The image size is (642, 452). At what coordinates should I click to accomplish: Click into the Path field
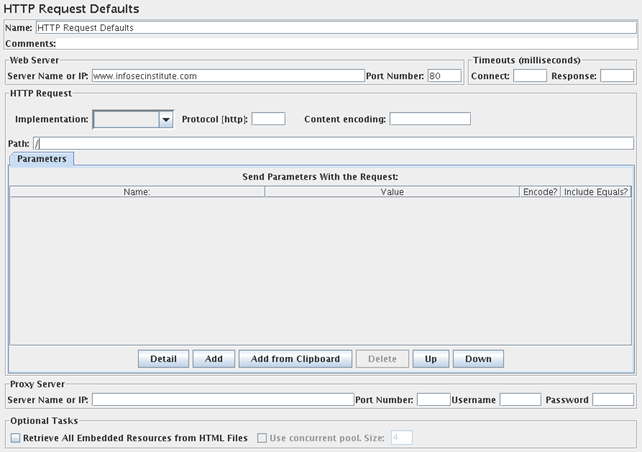(x=333, y=143)
